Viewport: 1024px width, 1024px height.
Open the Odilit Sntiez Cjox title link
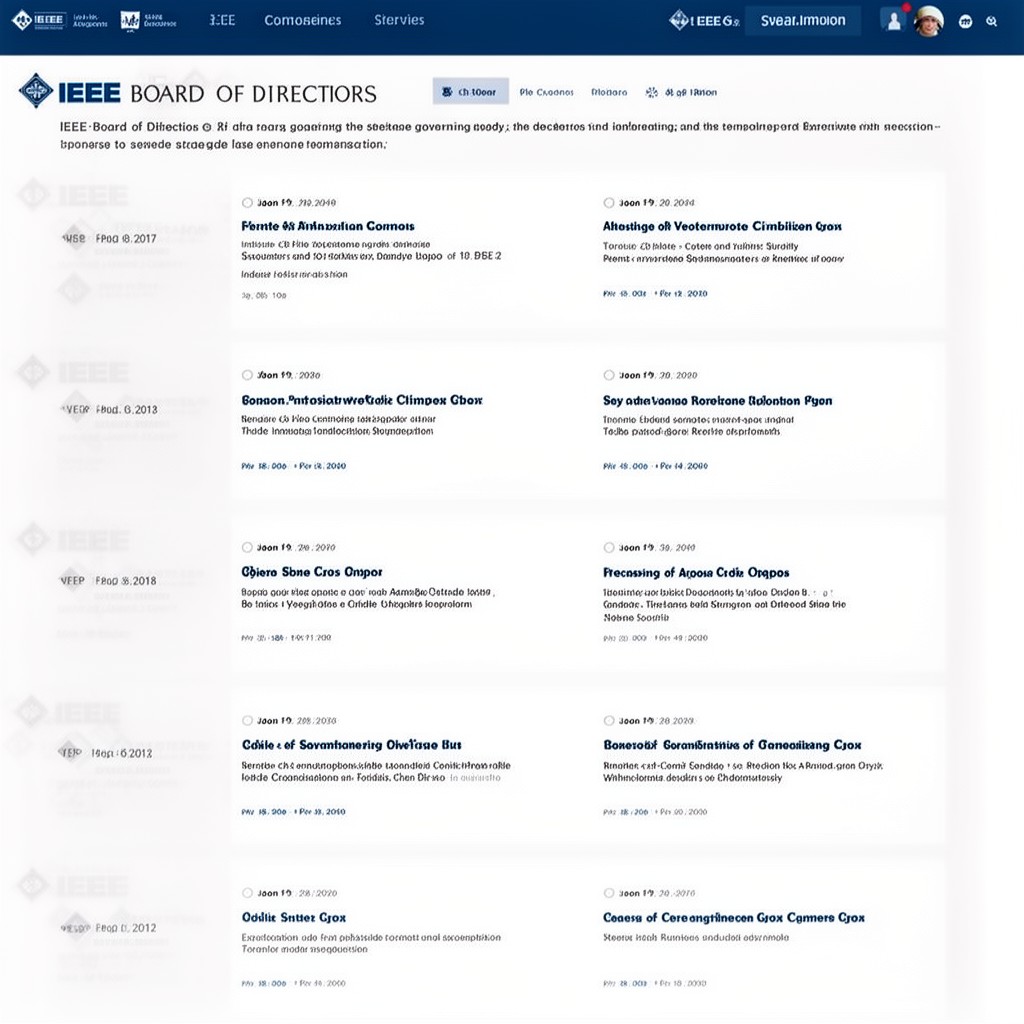pos(294,917)
